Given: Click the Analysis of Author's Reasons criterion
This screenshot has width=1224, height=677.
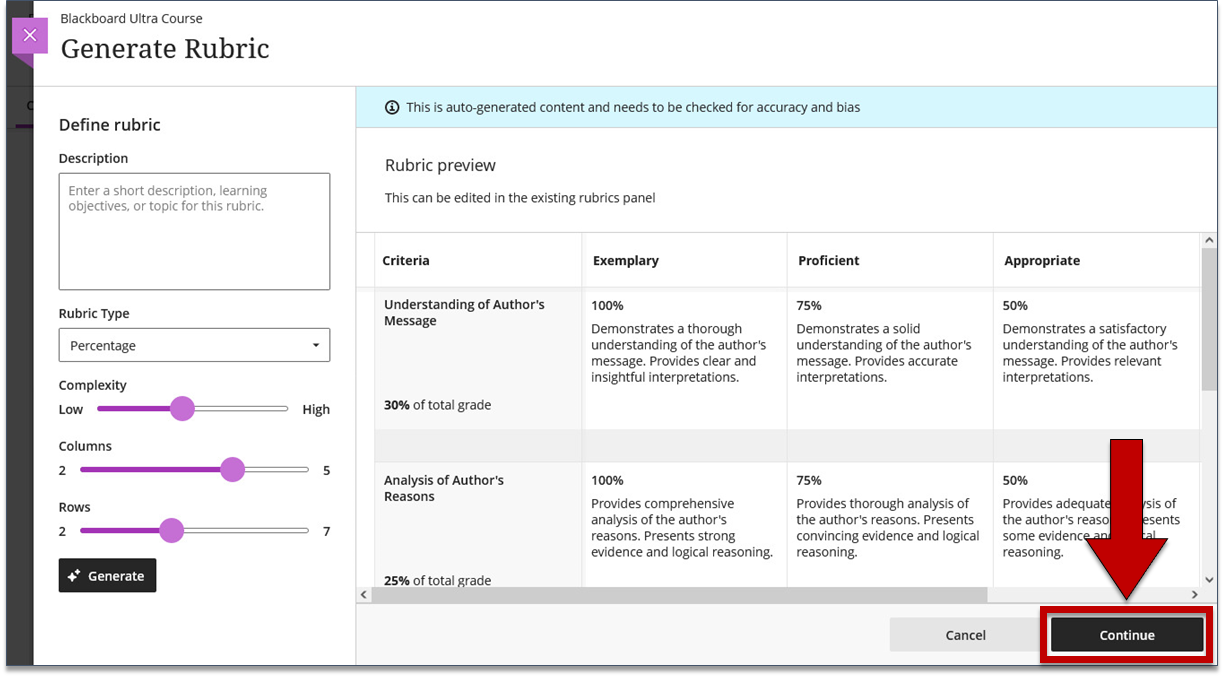Looking at the screenshot, I should (x=444, y=488).
